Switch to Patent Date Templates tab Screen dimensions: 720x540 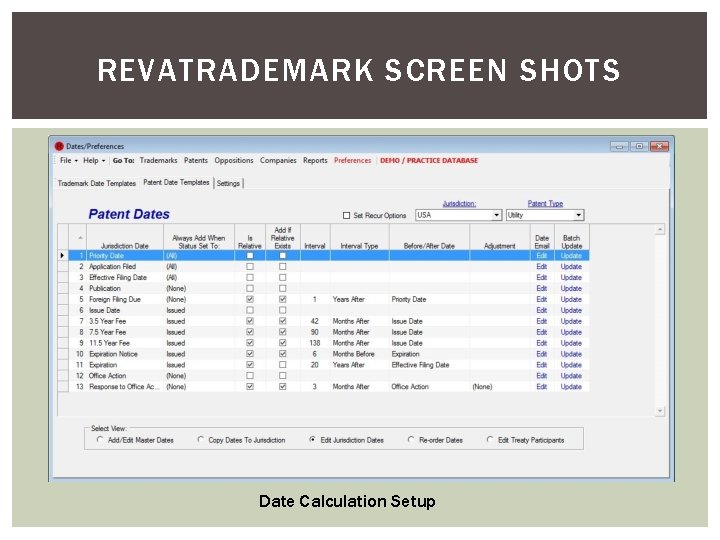coord(176,182)
